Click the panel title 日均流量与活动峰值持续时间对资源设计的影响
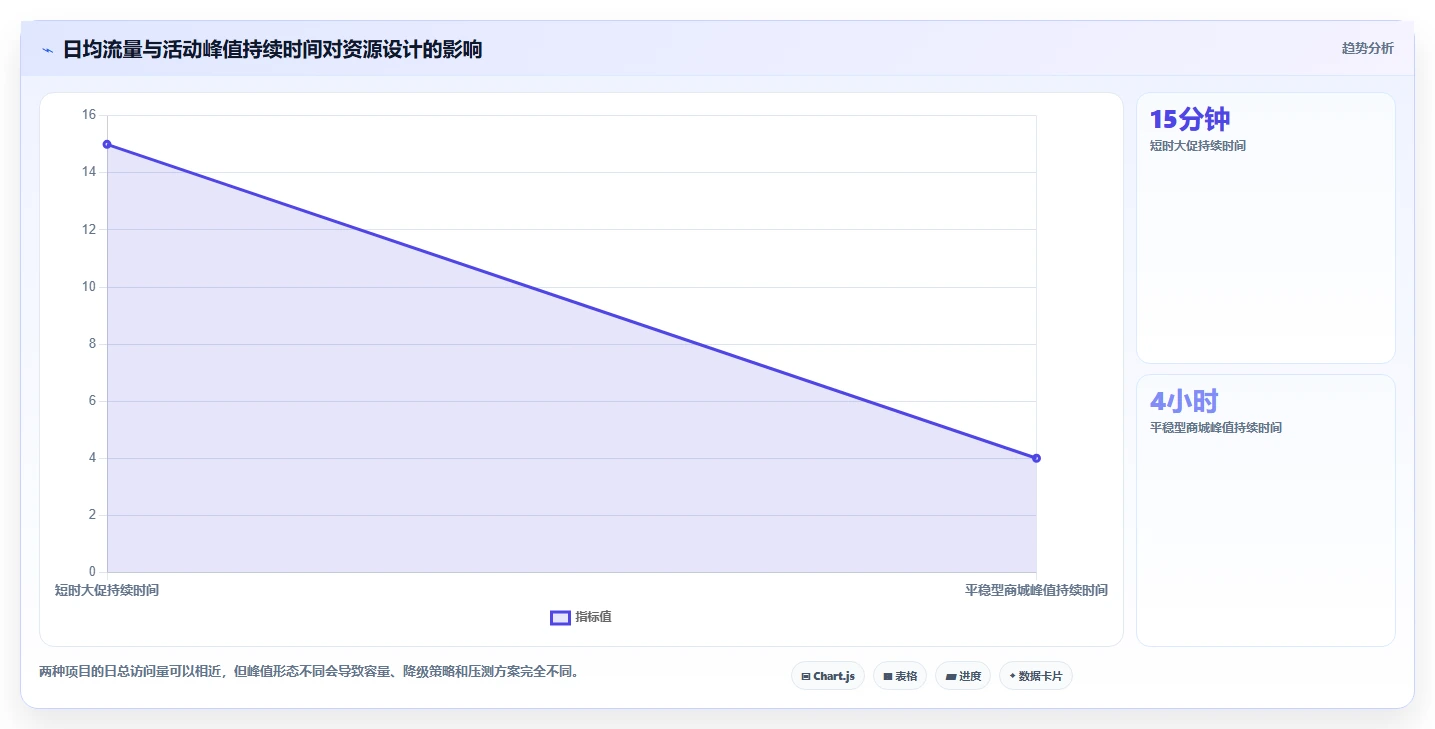This screenshot has height=729, width=1435. coord(272,49)
